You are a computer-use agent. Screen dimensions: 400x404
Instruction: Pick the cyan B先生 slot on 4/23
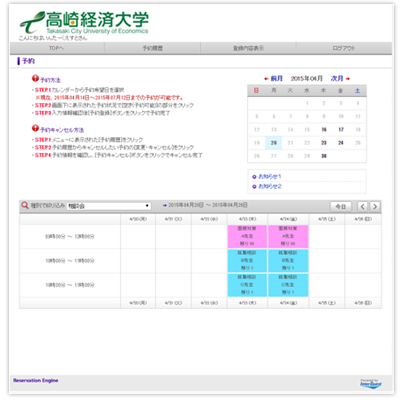pyautogui.click(x=247, y=261)
